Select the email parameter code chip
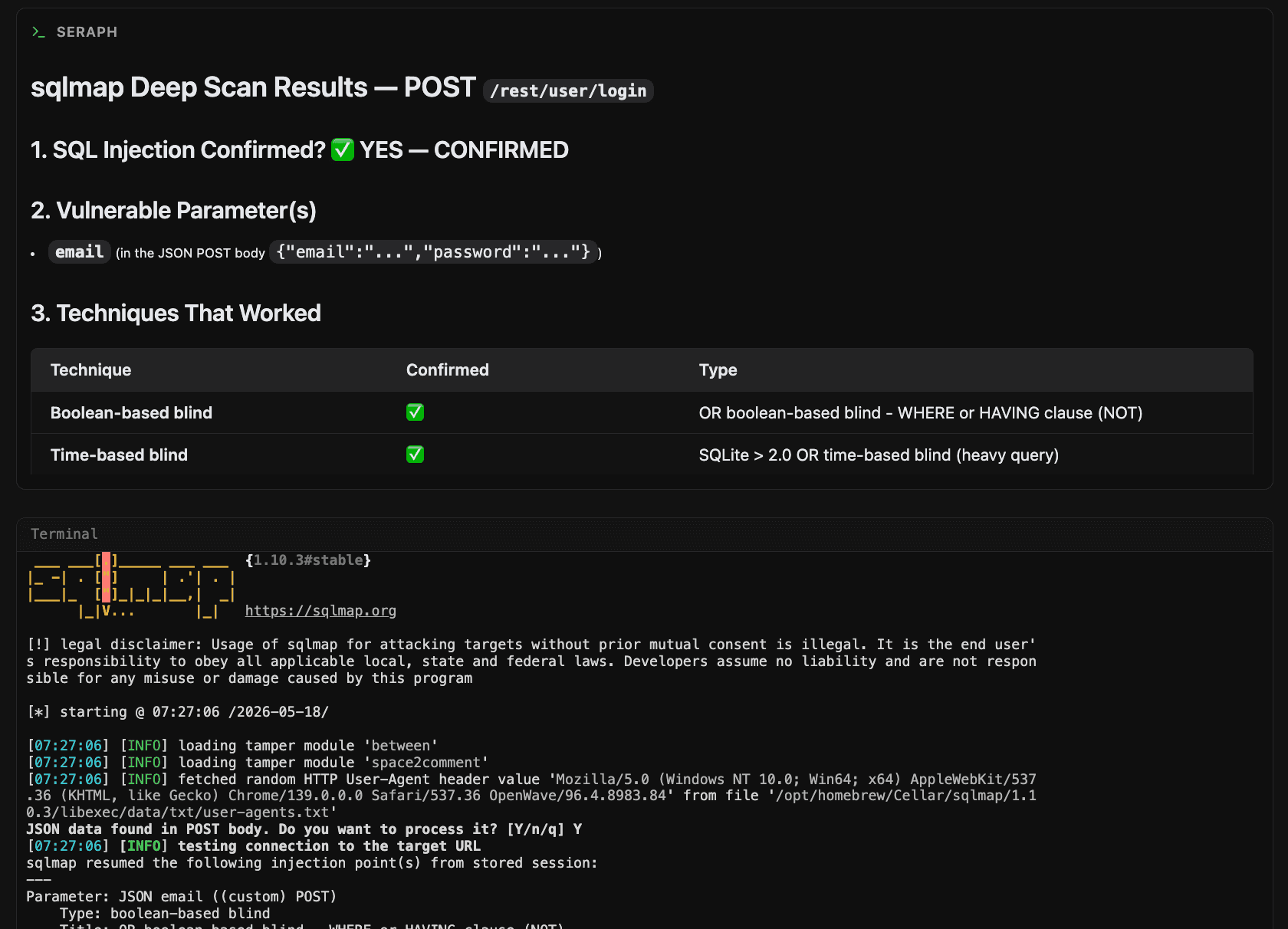Viewport: 1288px width, 929px height. (80, 252)
